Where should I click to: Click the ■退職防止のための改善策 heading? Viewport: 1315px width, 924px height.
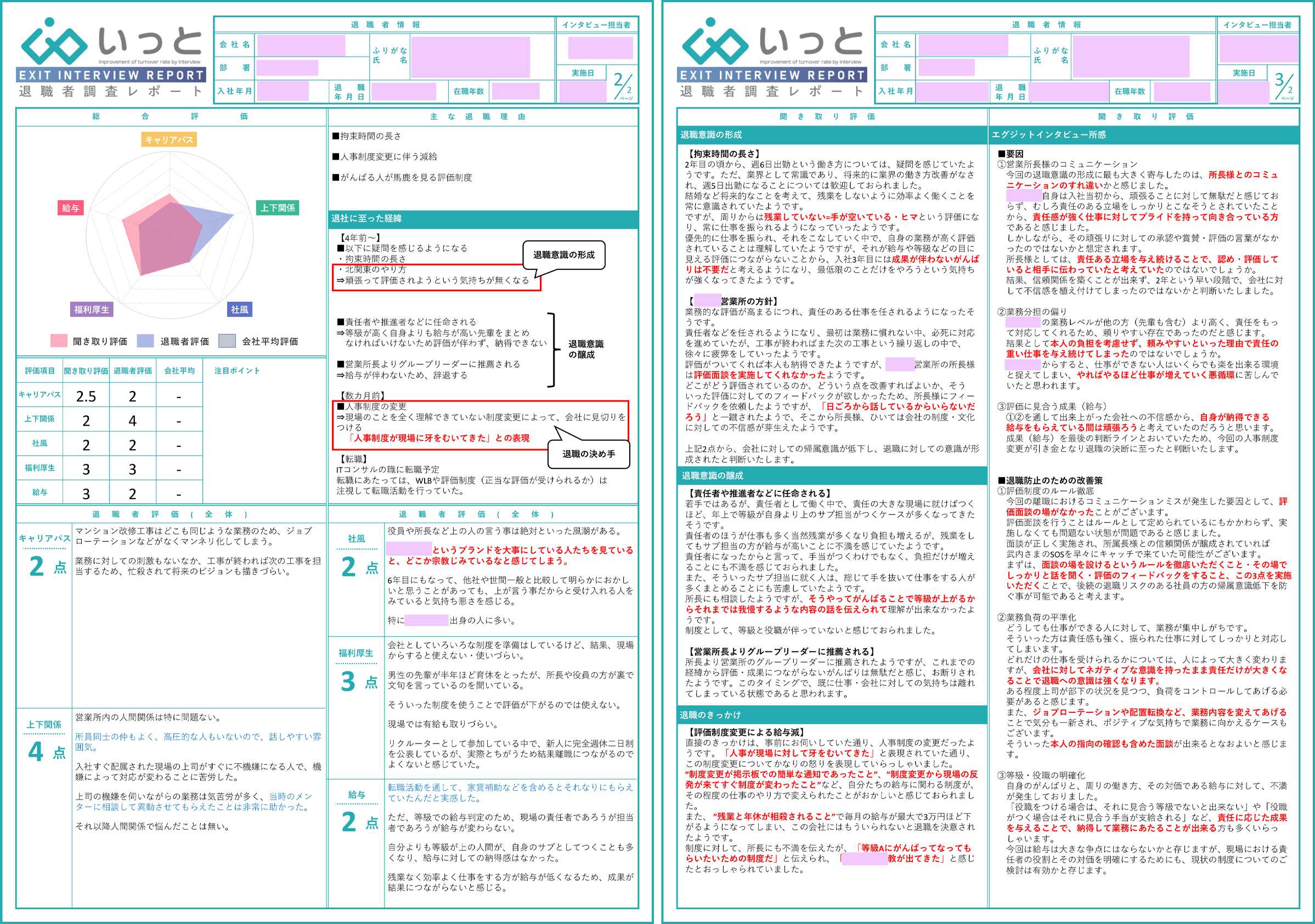(x=1051, y=481)
